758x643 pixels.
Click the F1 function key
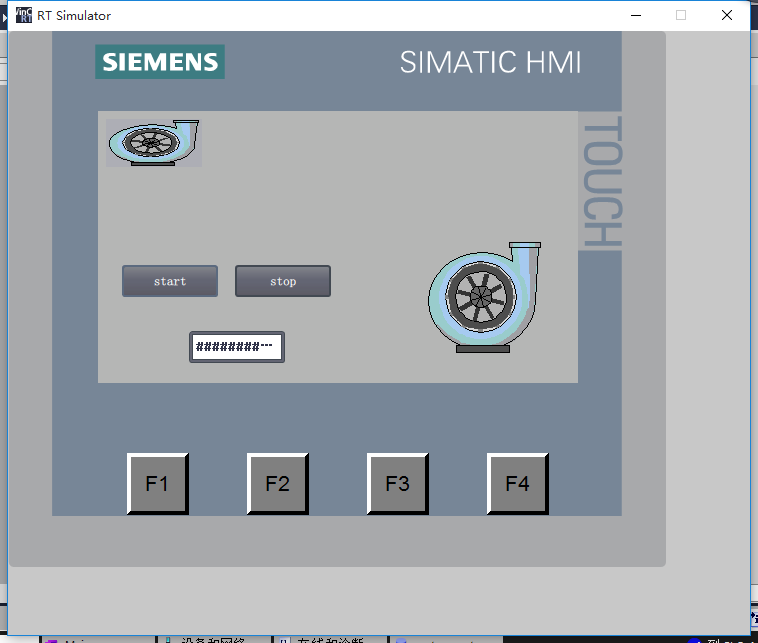point(158,483)
